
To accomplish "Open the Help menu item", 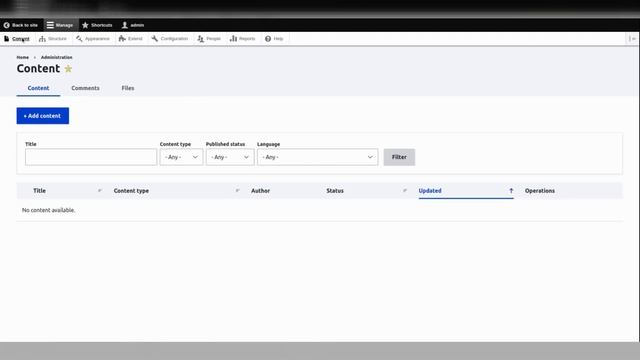I will [274, 39].
